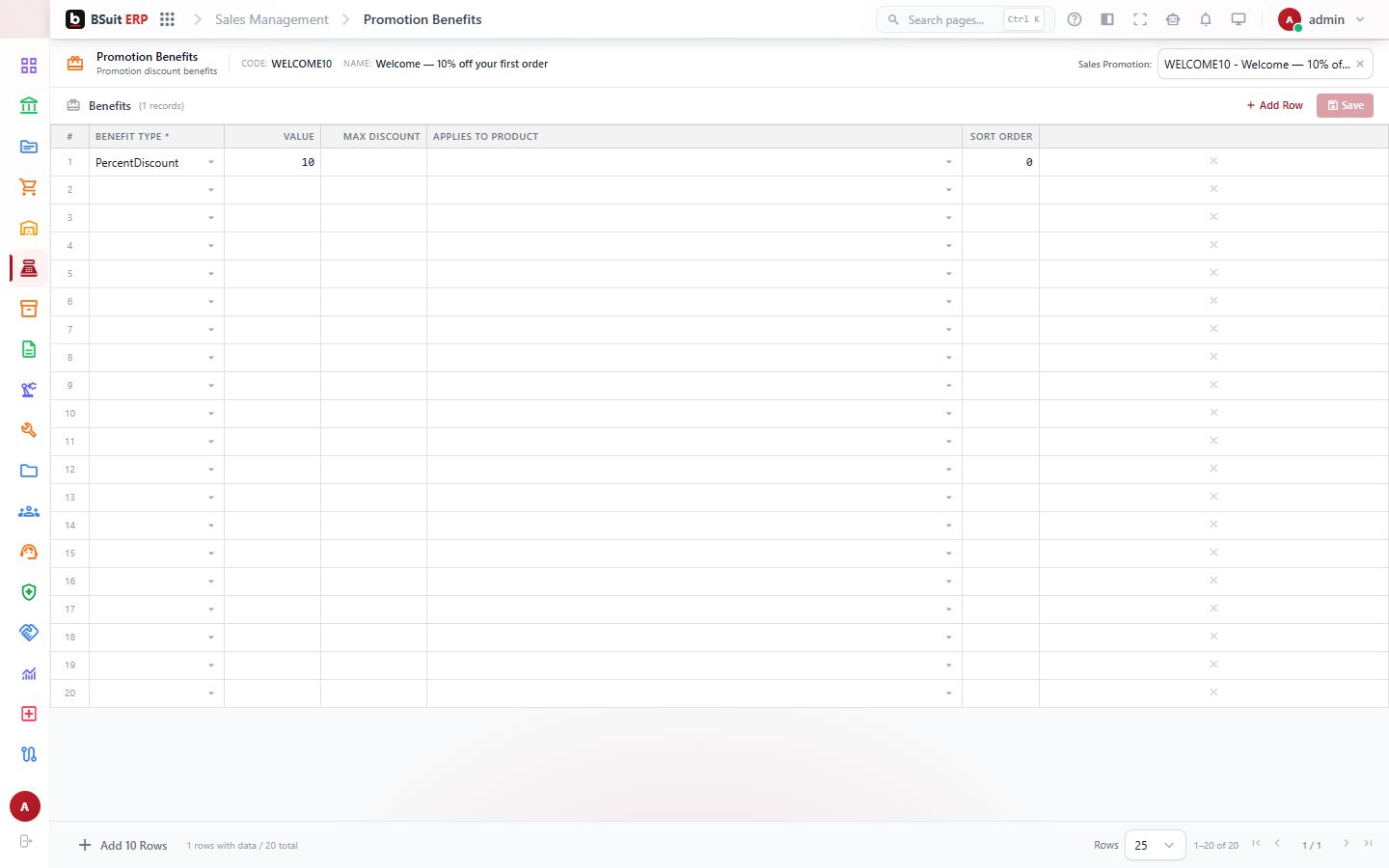This screenshot has width=1389, height=868.
Task: Open the wrench maintenance sidebar module
Action: click(x=29, y=430)
